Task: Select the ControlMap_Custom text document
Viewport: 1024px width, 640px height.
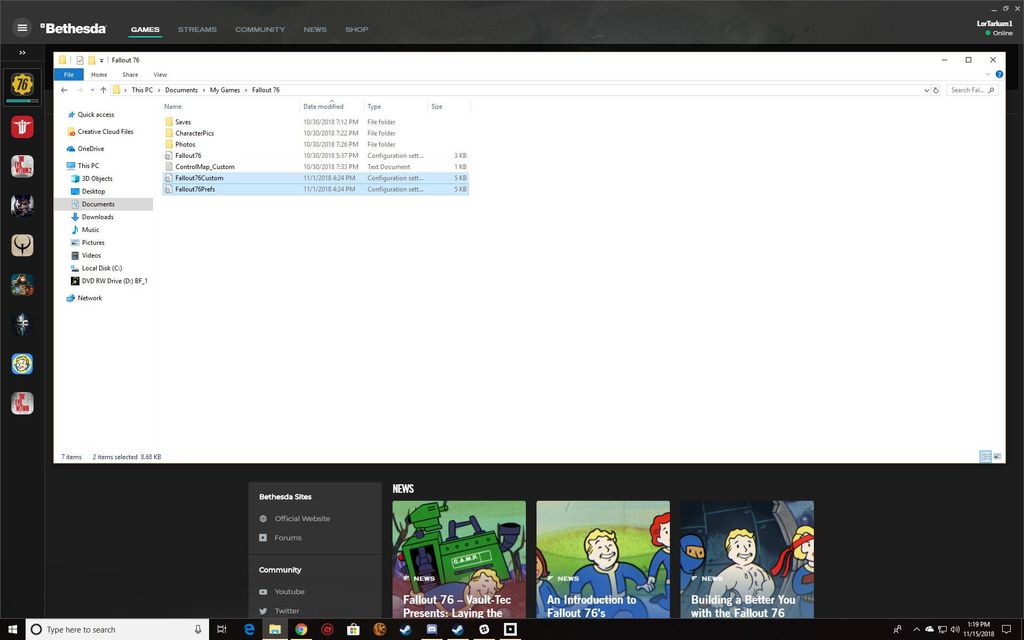Action: pos(315,167)
